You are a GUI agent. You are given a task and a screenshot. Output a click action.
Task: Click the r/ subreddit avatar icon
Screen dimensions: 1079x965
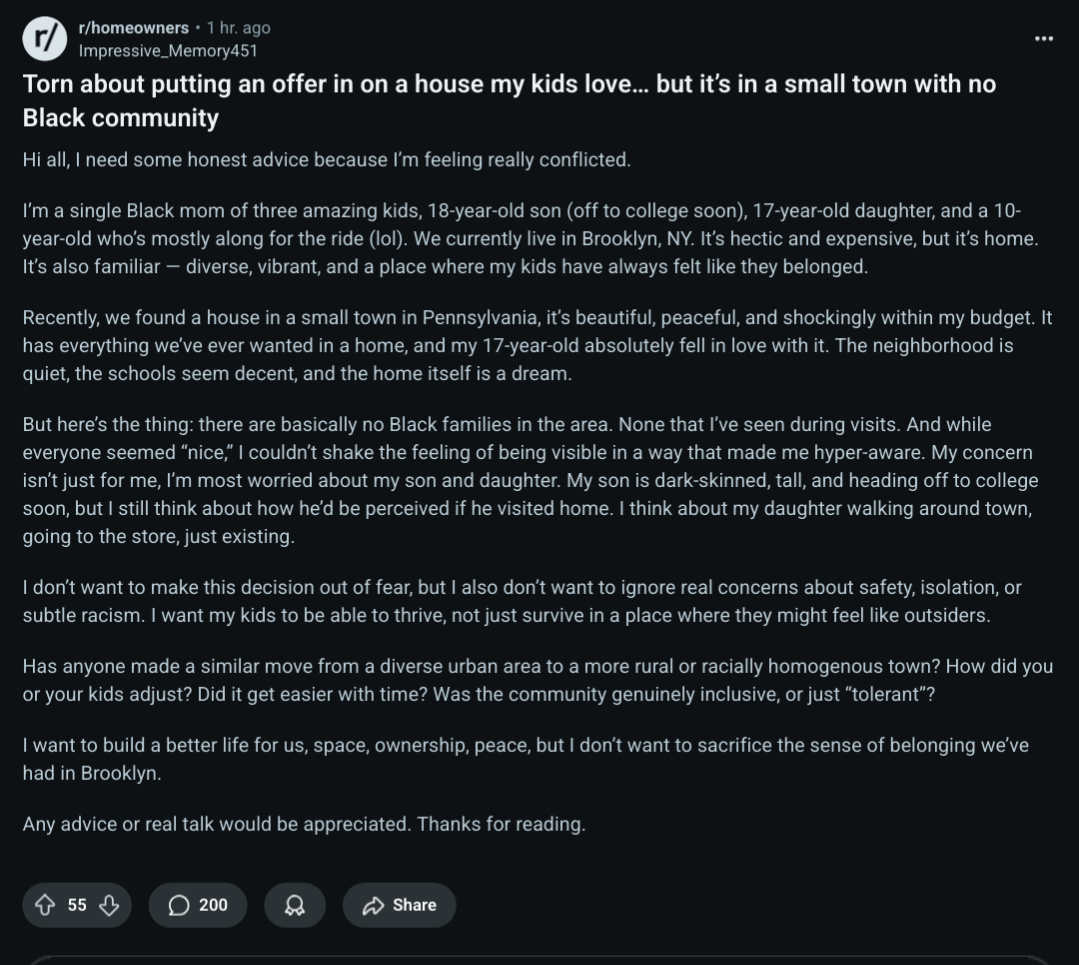[45, 39]
